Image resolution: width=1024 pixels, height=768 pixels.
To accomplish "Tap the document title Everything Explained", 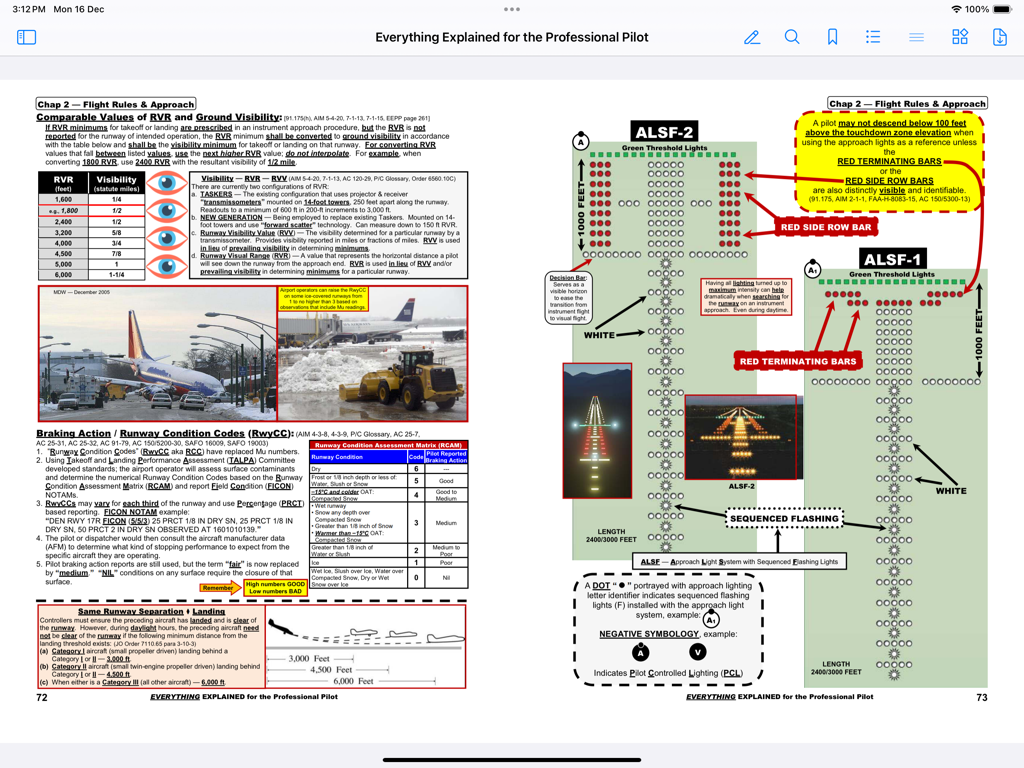I will [512, 36].
